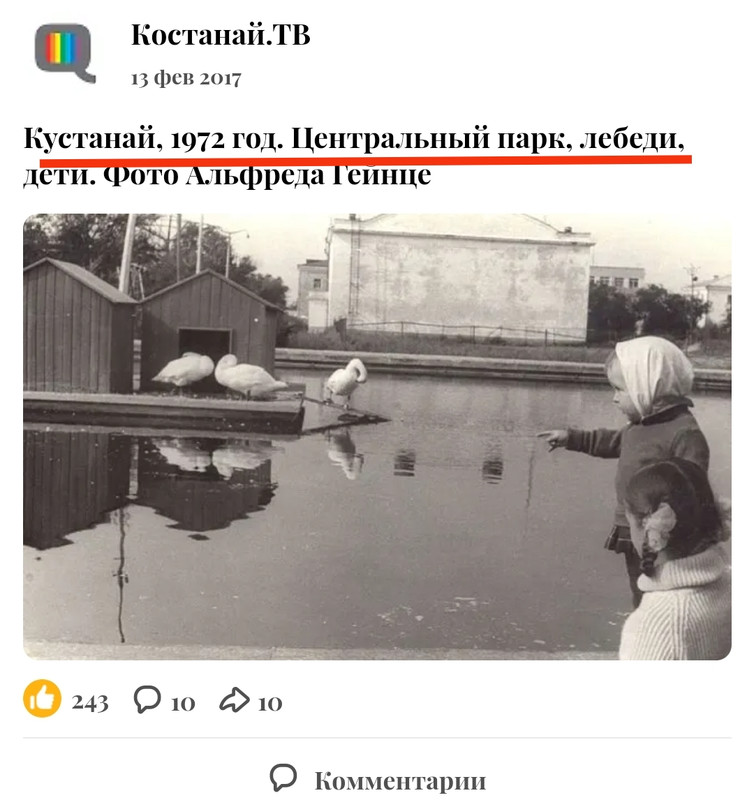Click the lone swan standing on the ramp
This screenshot has height=800, width=754.
(x=345, y=381)
